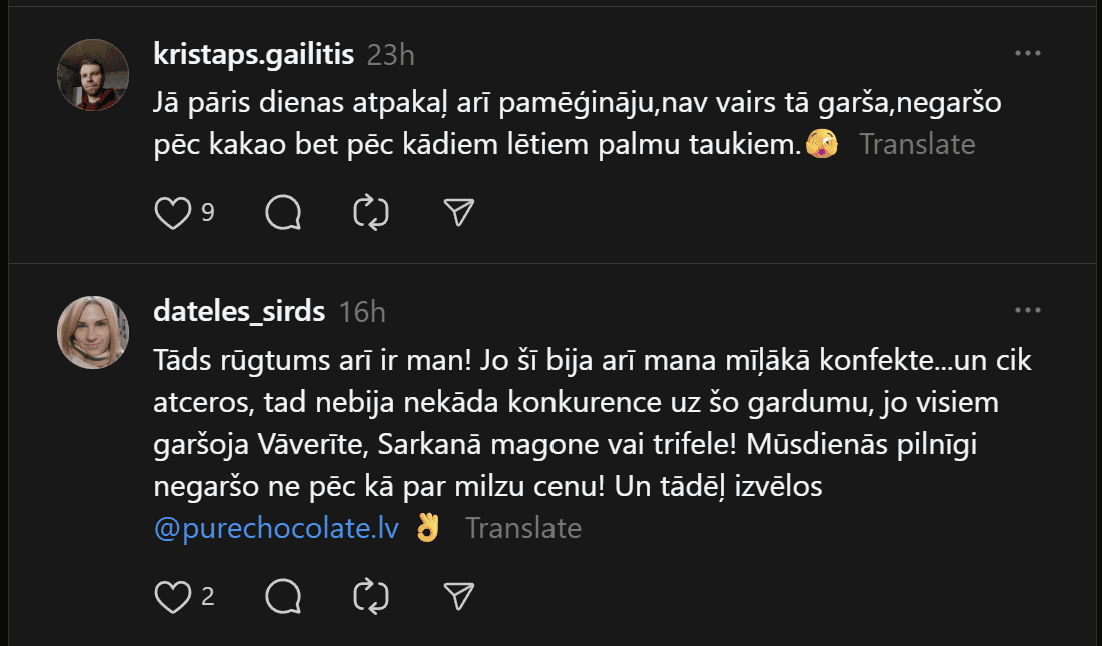Image resolution: width=1102 pixels, height=646 pixels.
Task: Expand the three-dot menu on dateles_sirds's post
Action: click(1028, 310)
